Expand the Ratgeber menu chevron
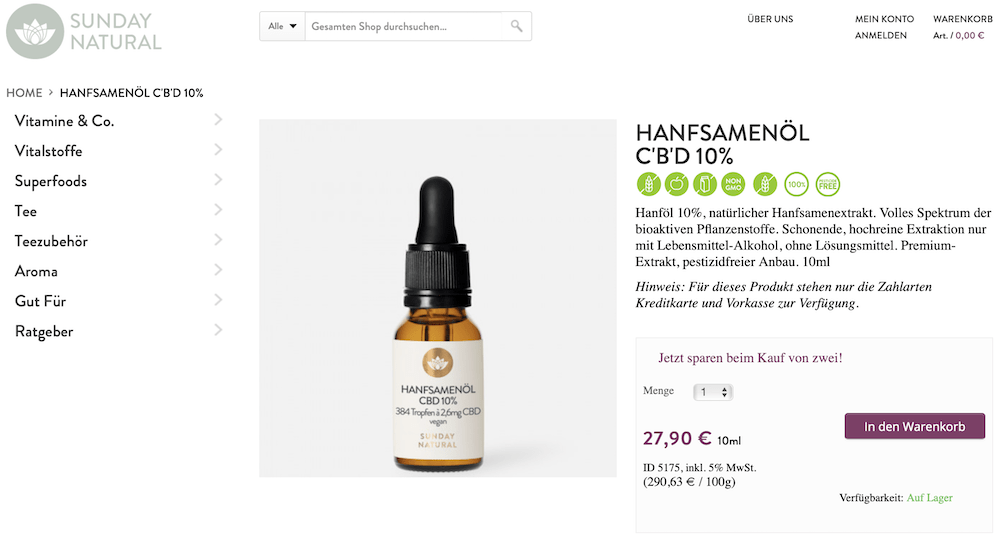Screen dimensions: 1000x540 tap(218, 330)
